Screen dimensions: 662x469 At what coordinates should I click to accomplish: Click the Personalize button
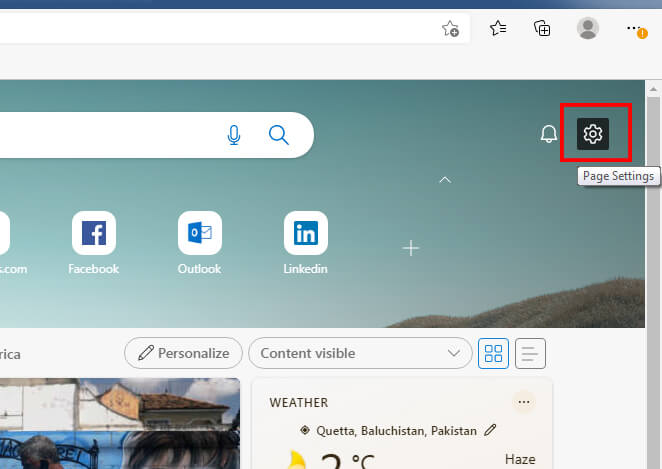pos(184,353)
